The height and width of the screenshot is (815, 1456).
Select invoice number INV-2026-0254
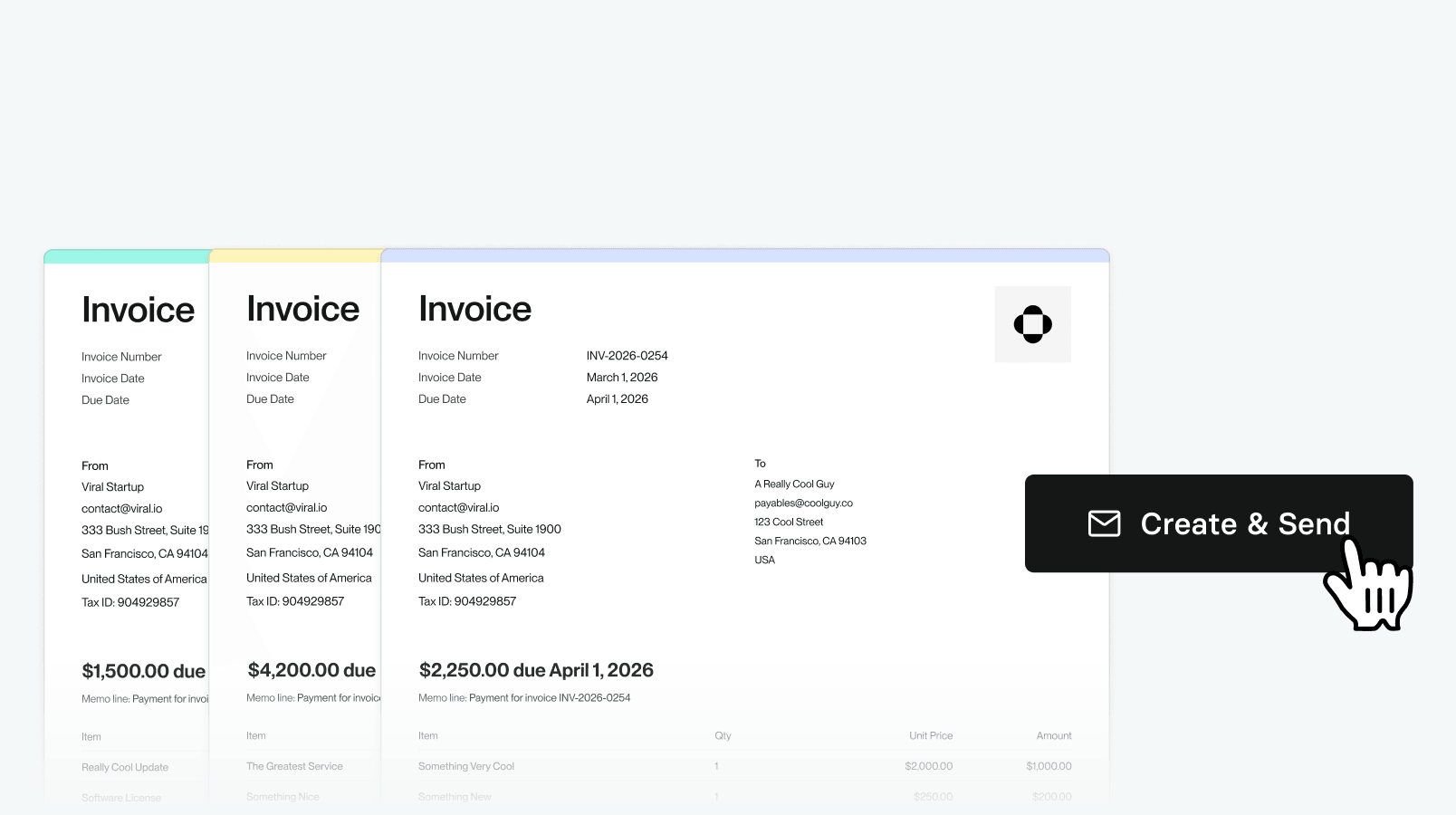(x=627, y=356)
